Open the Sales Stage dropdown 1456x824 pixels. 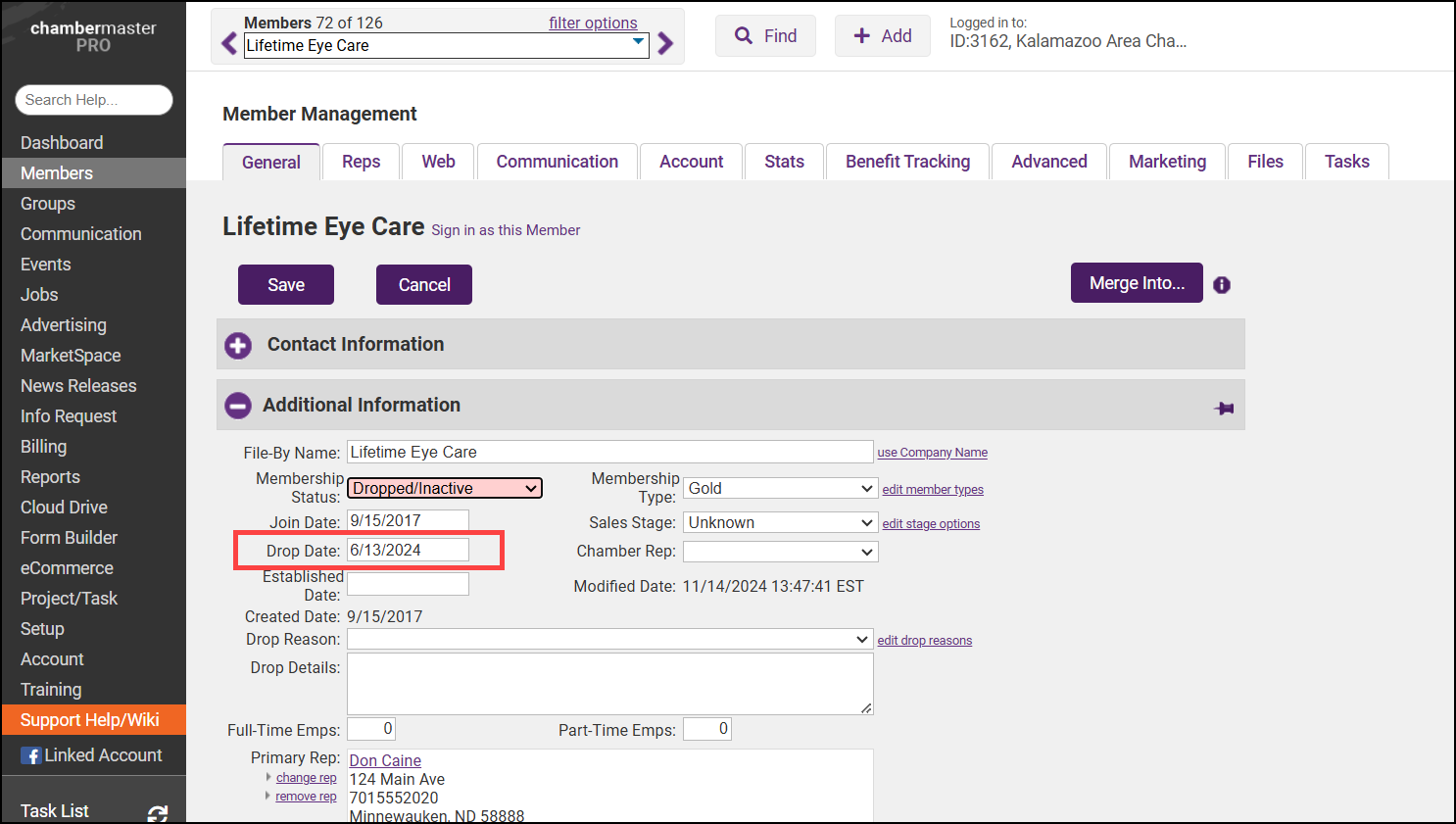tap(780, 522)
